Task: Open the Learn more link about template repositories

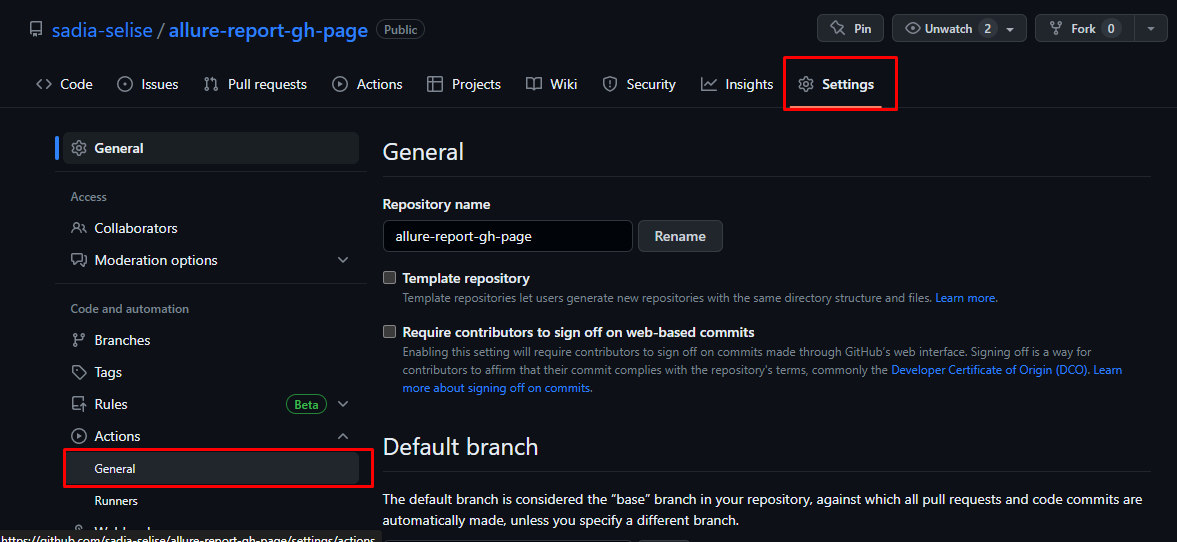Action: [965, 298]
